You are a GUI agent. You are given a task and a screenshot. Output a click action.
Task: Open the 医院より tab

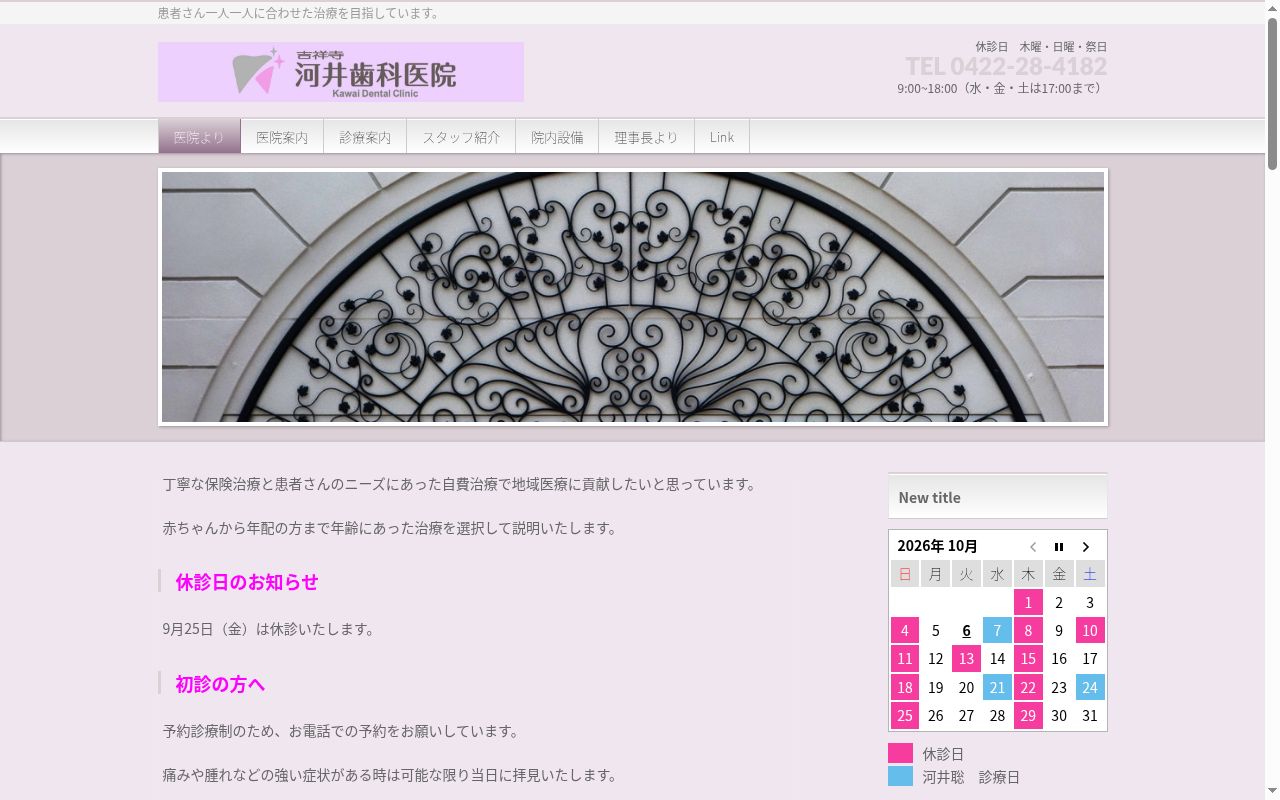click(199, 137)
